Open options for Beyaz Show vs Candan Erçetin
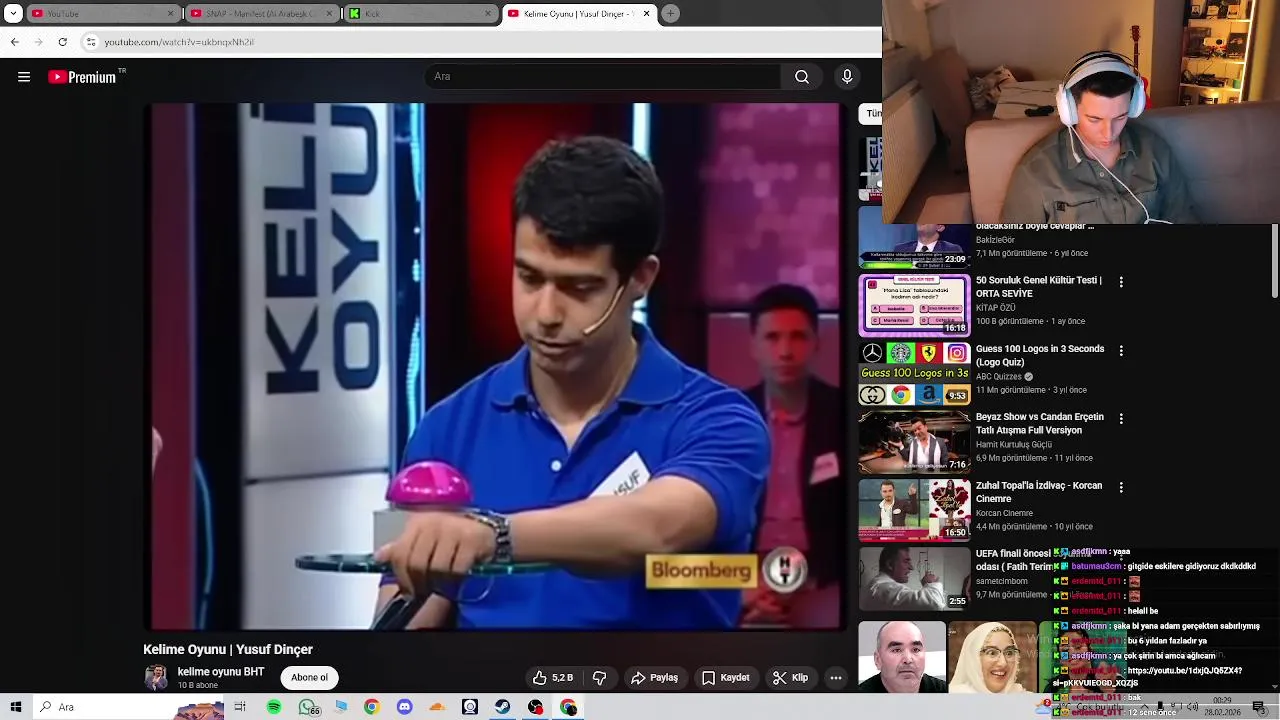The height and width of the screenshot is (720, 1280). pyautogui.click(x=1121, y=419)
